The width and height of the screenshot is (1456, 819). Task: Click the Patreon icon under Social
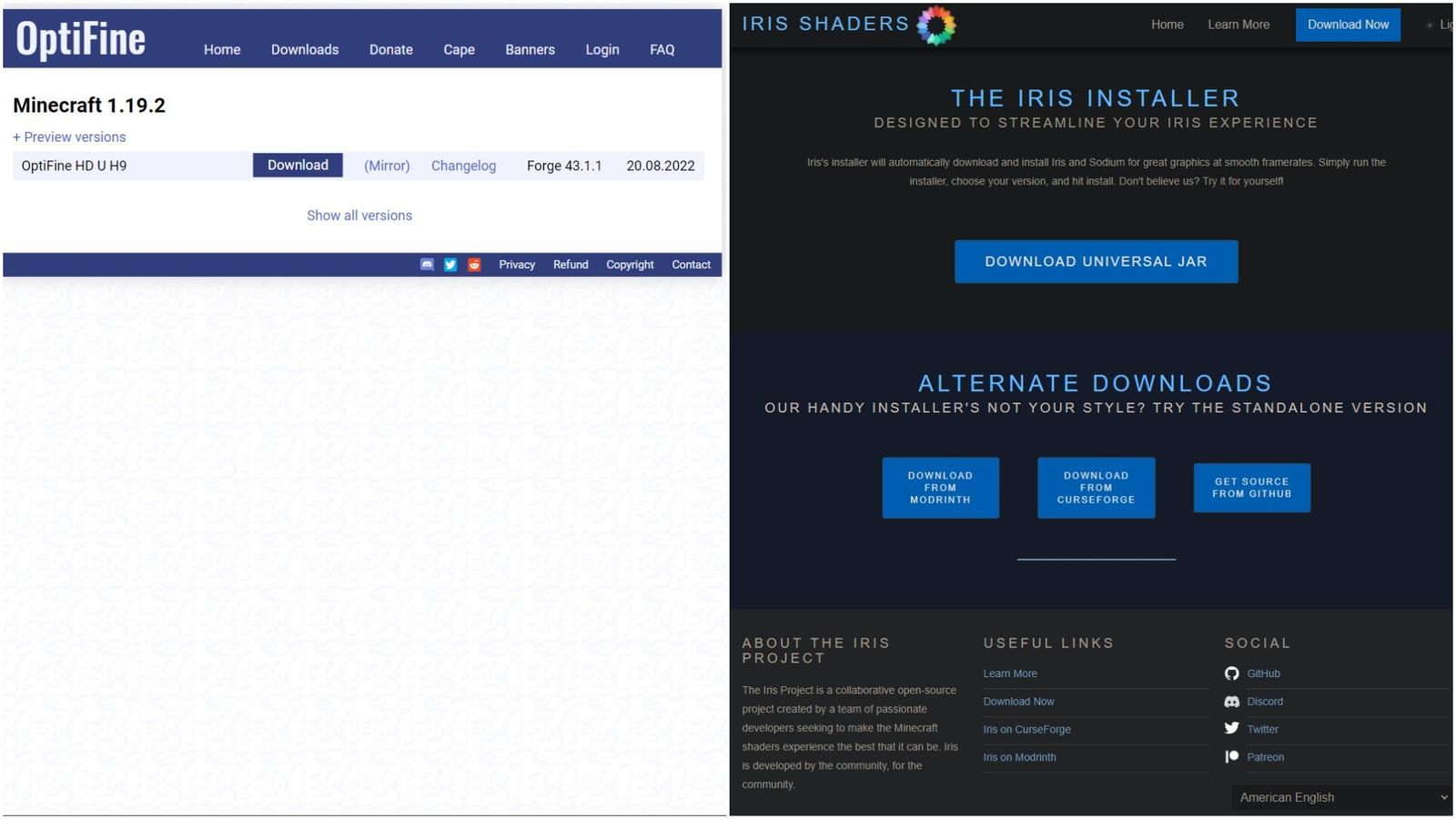click(x=1231, y=756)
